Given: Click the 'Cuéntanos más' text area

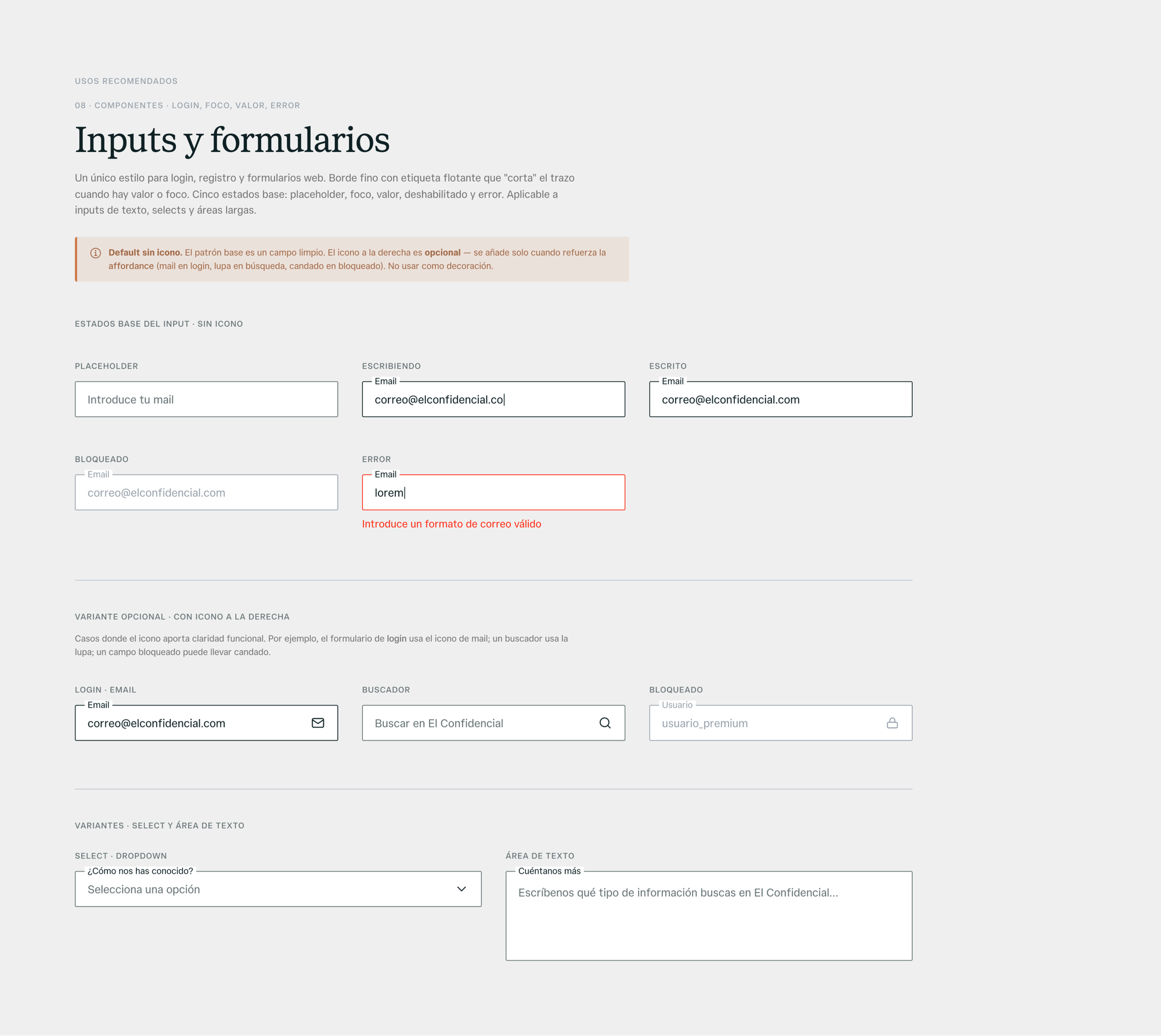Looking at the screenshot, I should [709, 916].
